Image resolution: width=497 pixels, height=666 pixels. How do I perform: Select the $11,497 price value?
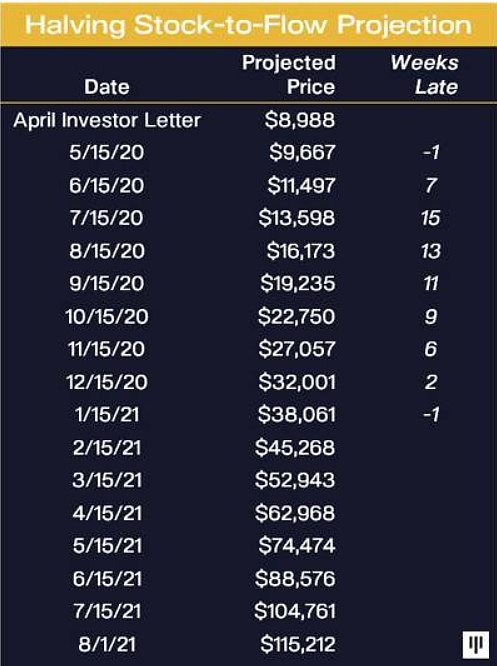(301, 186)
